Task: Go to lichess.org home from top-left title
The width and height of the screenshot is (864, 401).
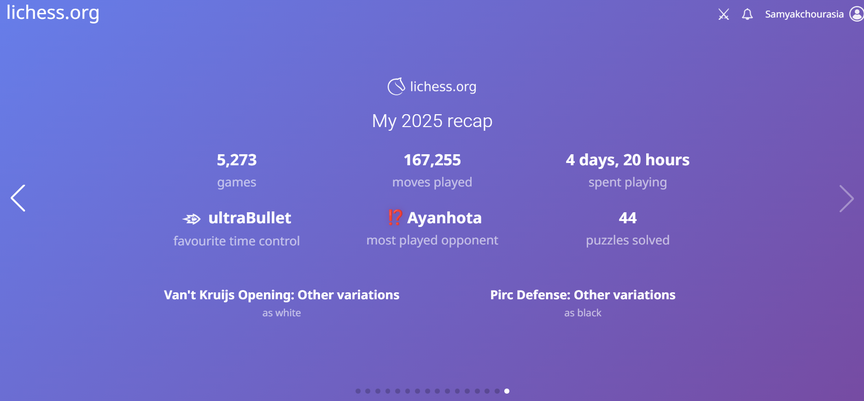Action: point(53,14)
